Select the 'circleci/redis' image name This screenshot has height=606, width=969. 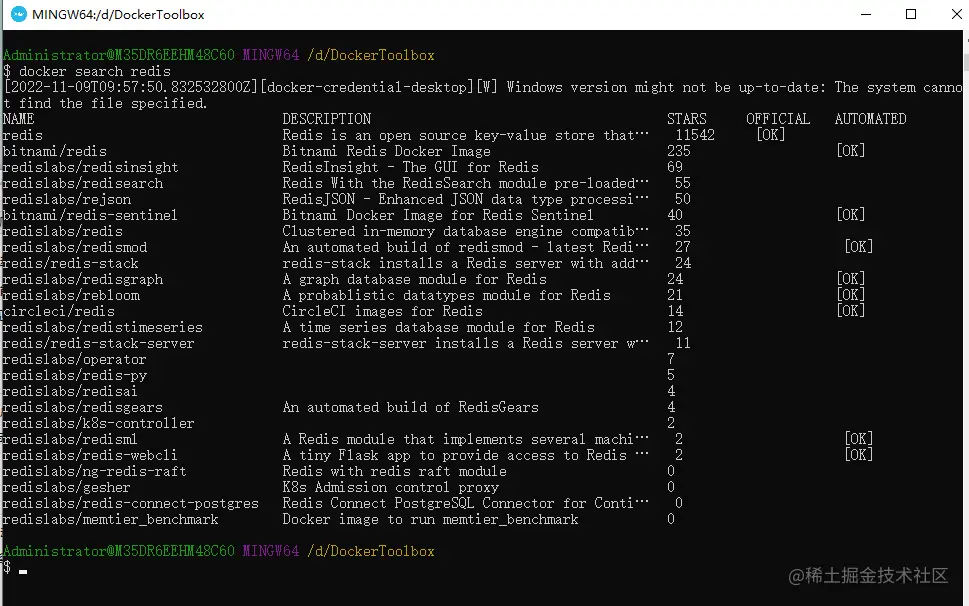[59, 311]
